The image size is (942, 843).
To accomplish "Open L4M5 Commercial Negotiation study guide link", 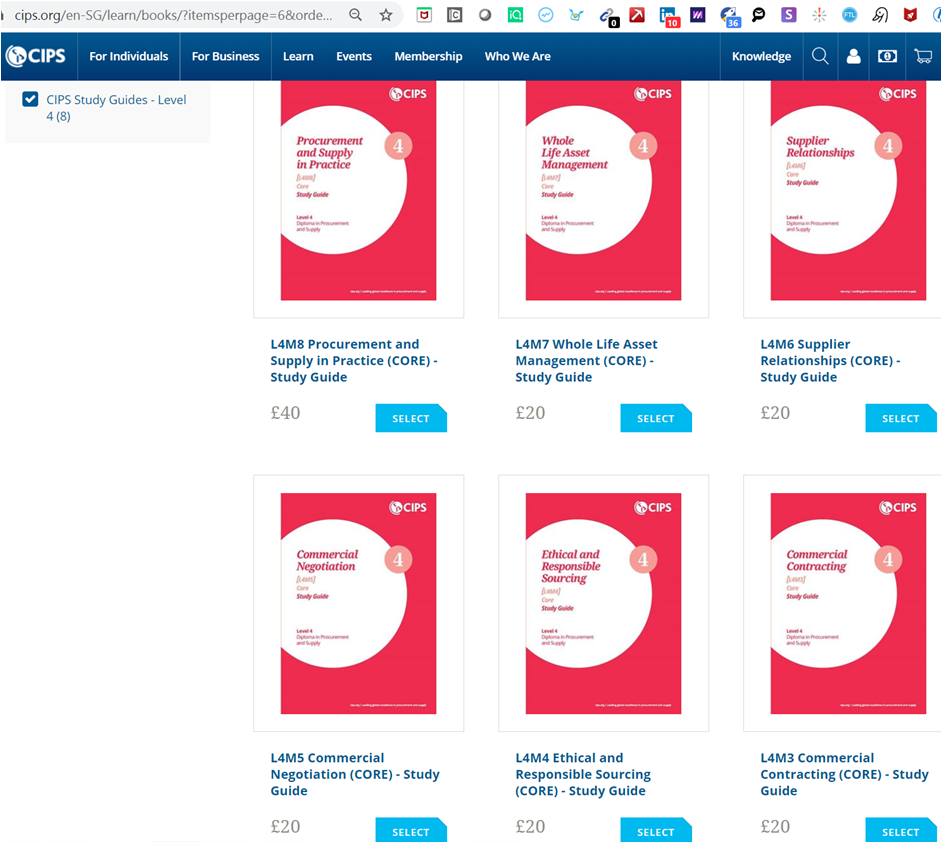I will tap(355, 774).
